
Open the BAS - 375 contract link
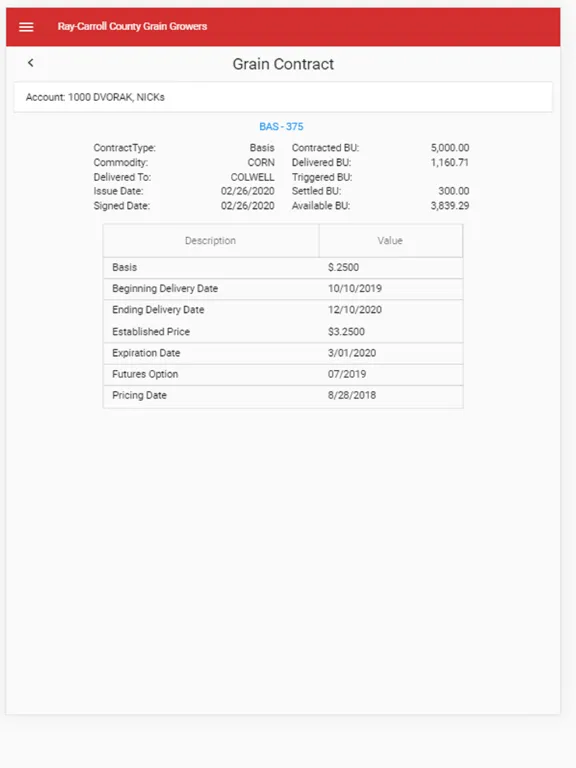point(281,126)
